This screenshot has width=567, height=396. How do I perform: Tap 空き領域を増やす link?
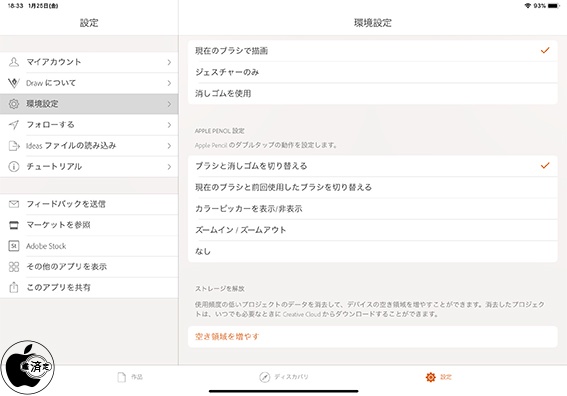pyautogui.click(x=227, y=336)
